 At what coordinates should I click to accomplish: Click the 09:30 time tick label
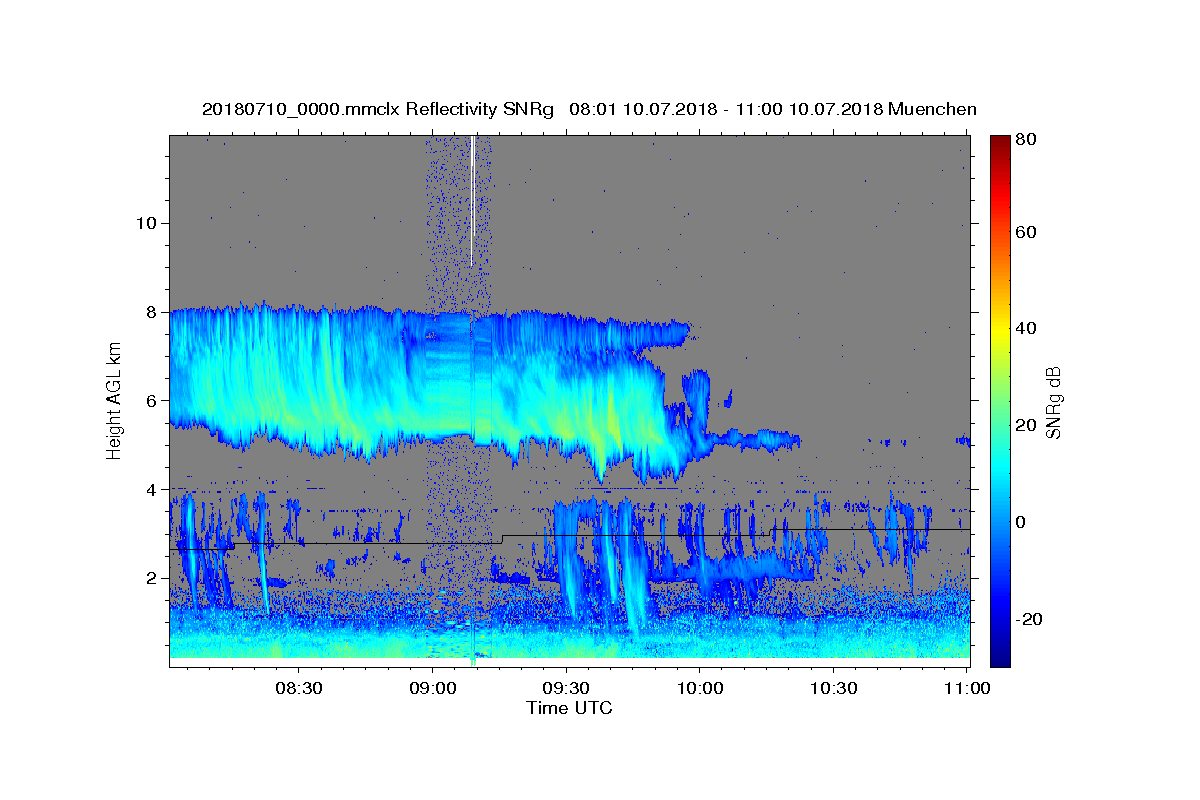(566, 689)
